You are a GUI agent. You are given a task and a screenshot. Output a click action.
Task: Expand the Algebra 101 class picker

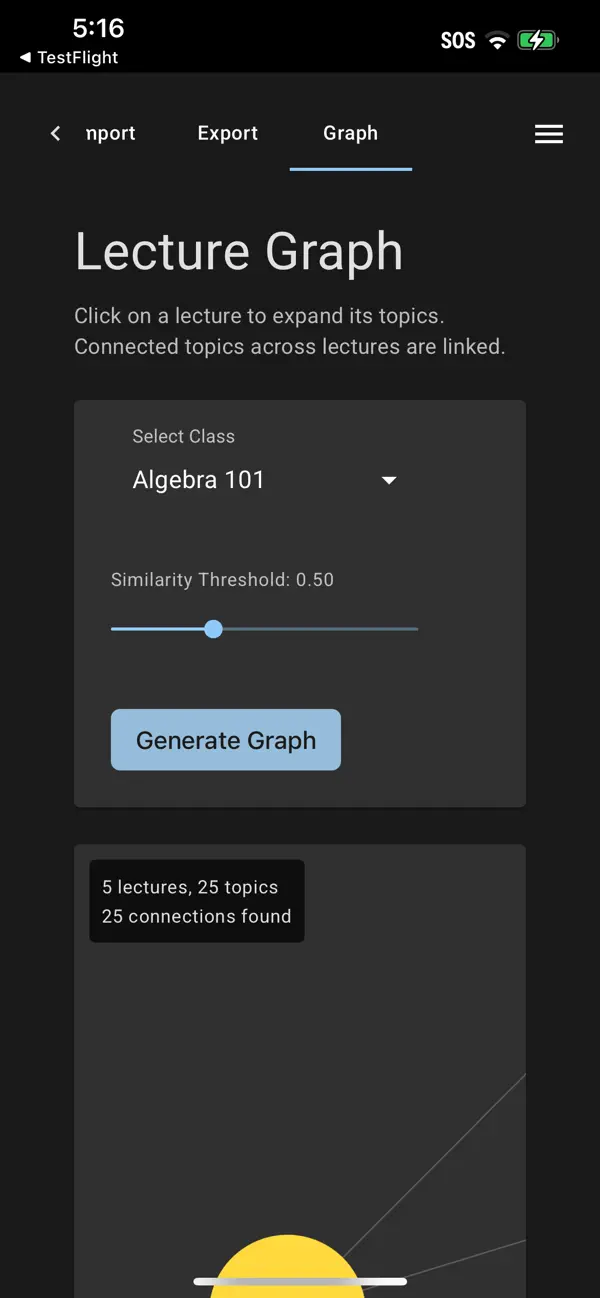199,480
